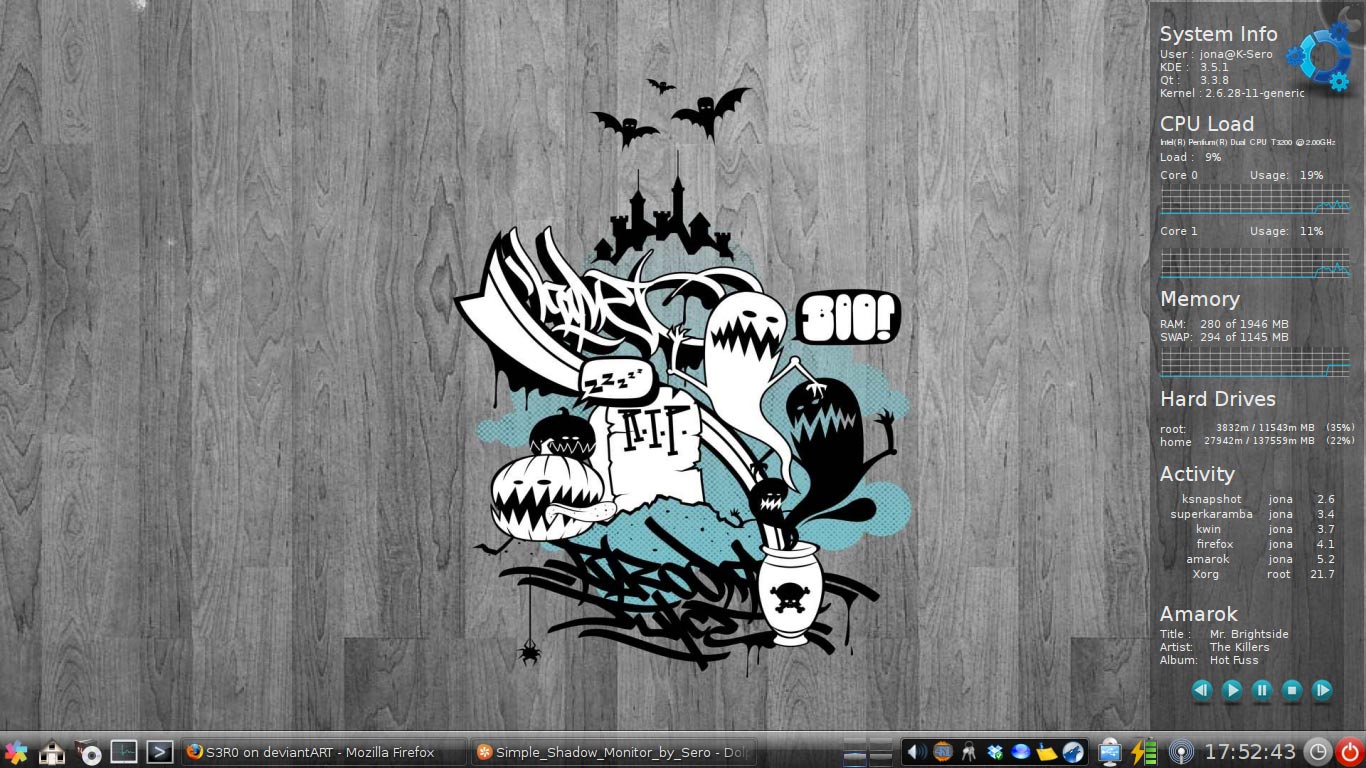The width and height of the screenshot is (1366, 768).
Task: Open the battery power management icon
Action: click(1144, 752)
